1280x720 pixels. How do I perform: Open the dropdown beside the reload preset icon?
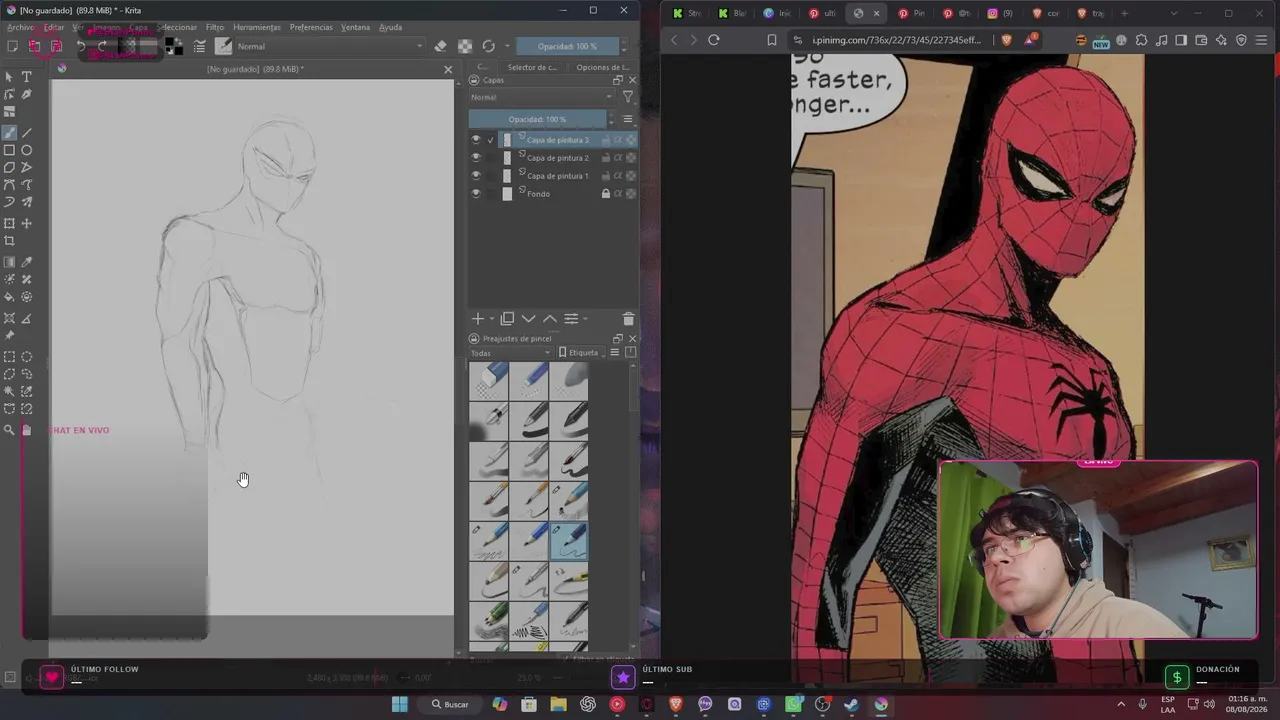click(x=507, y=46)
